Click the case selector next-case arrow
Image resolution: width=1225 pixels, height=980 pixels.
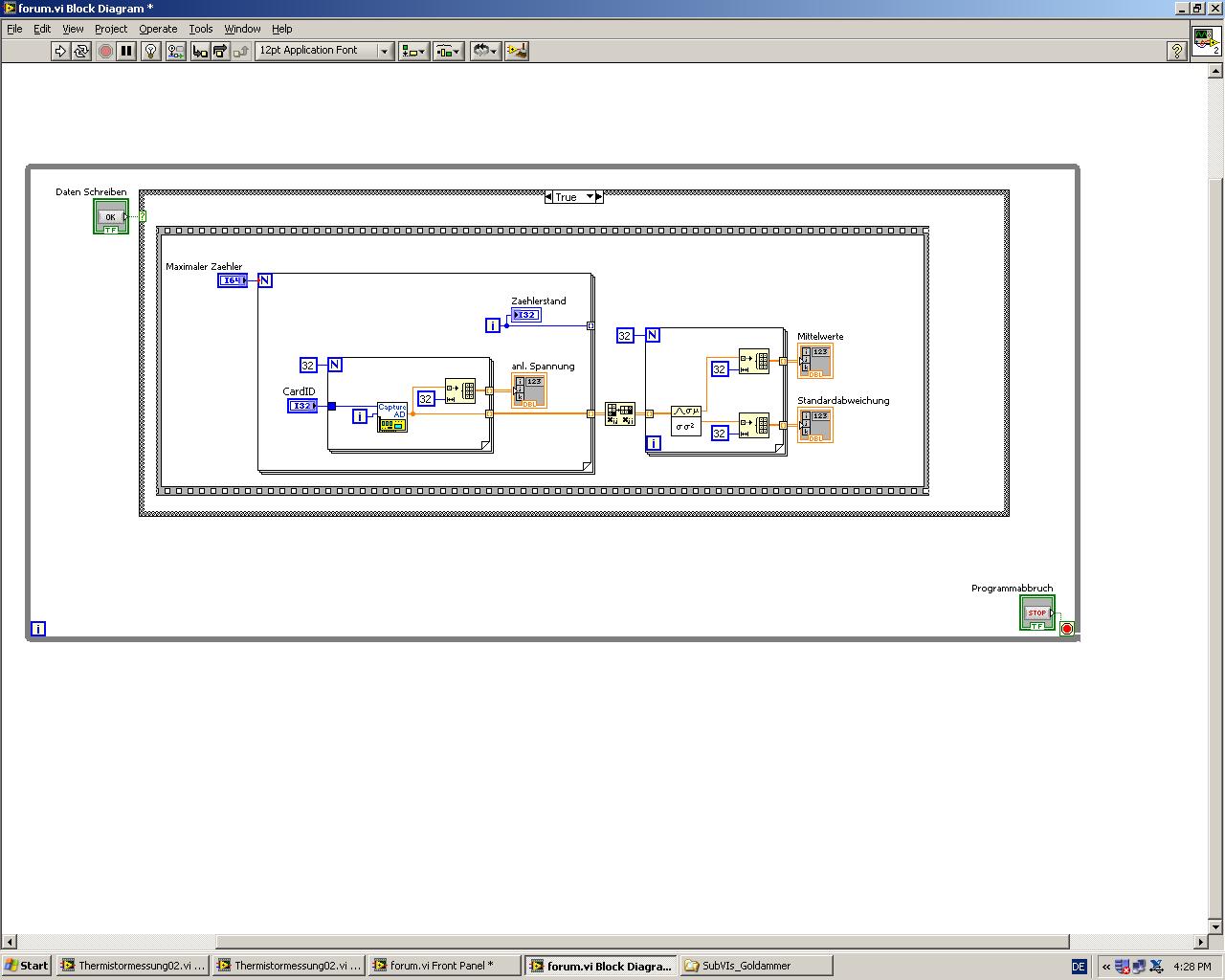coord(599,197)
